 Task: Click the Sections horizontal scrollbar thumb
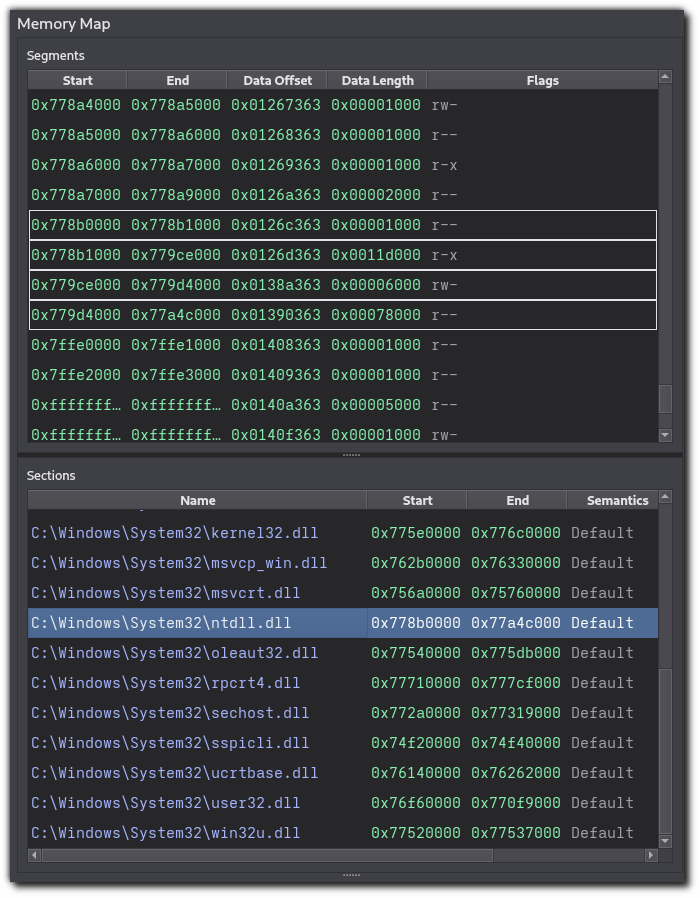click(267, 856)
